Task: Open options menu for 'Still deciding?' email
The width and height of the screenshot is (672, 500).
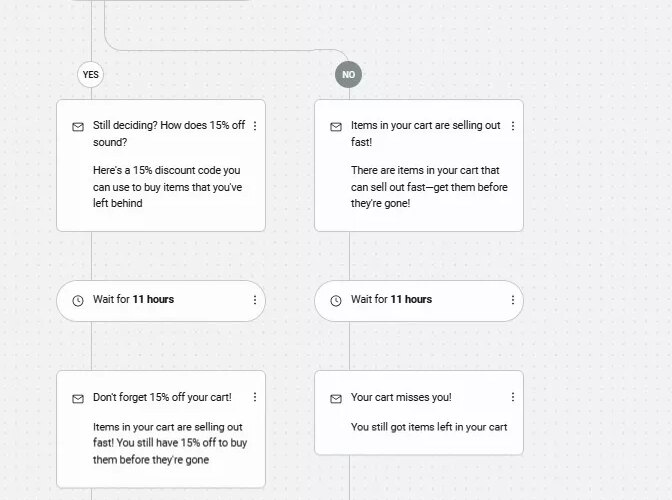Action: 255,127
